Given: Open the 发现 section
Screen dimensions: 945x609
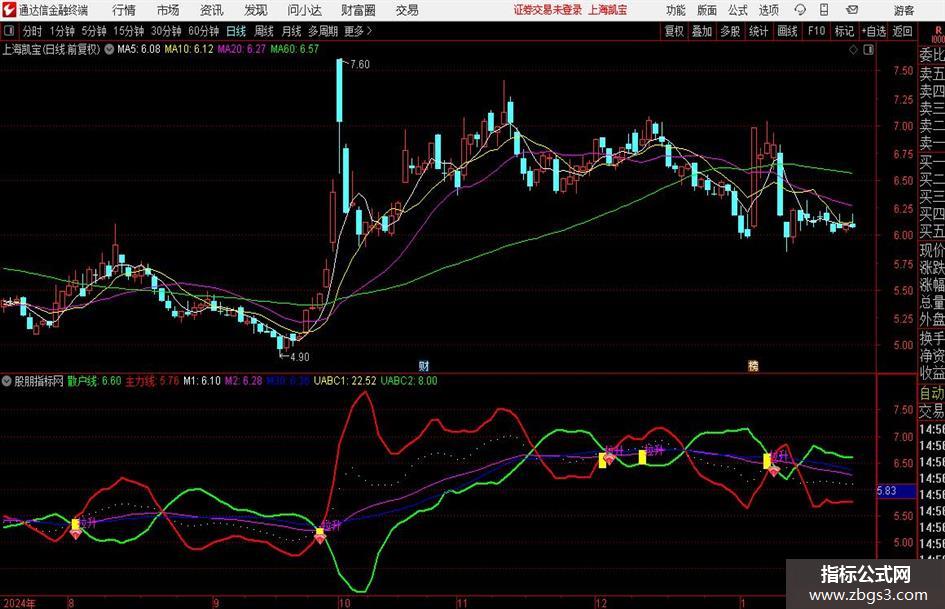Looking at the screenshot, I should tap(256, 10).
